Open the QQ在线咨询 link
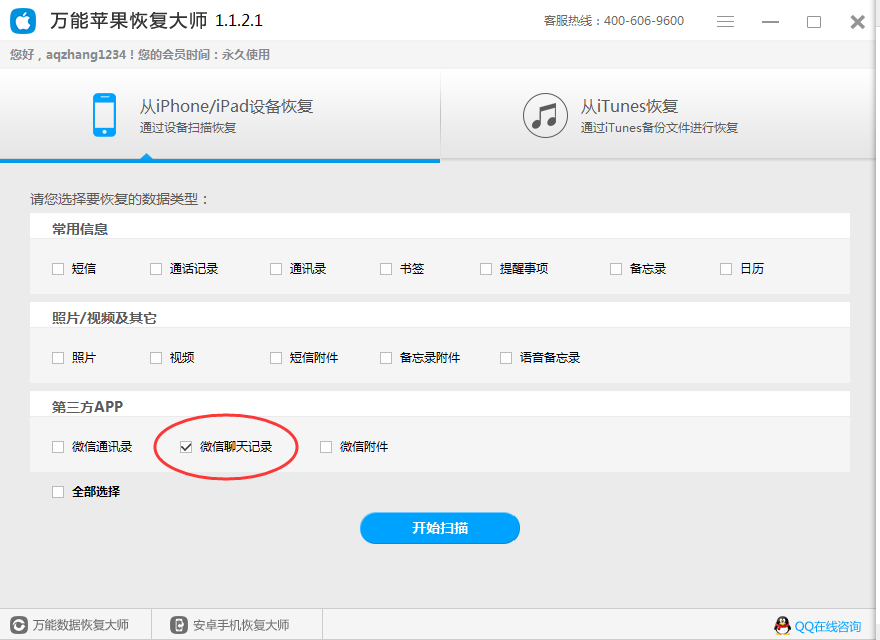The width and height of the screenshot is (880, 640). [827, 626]
